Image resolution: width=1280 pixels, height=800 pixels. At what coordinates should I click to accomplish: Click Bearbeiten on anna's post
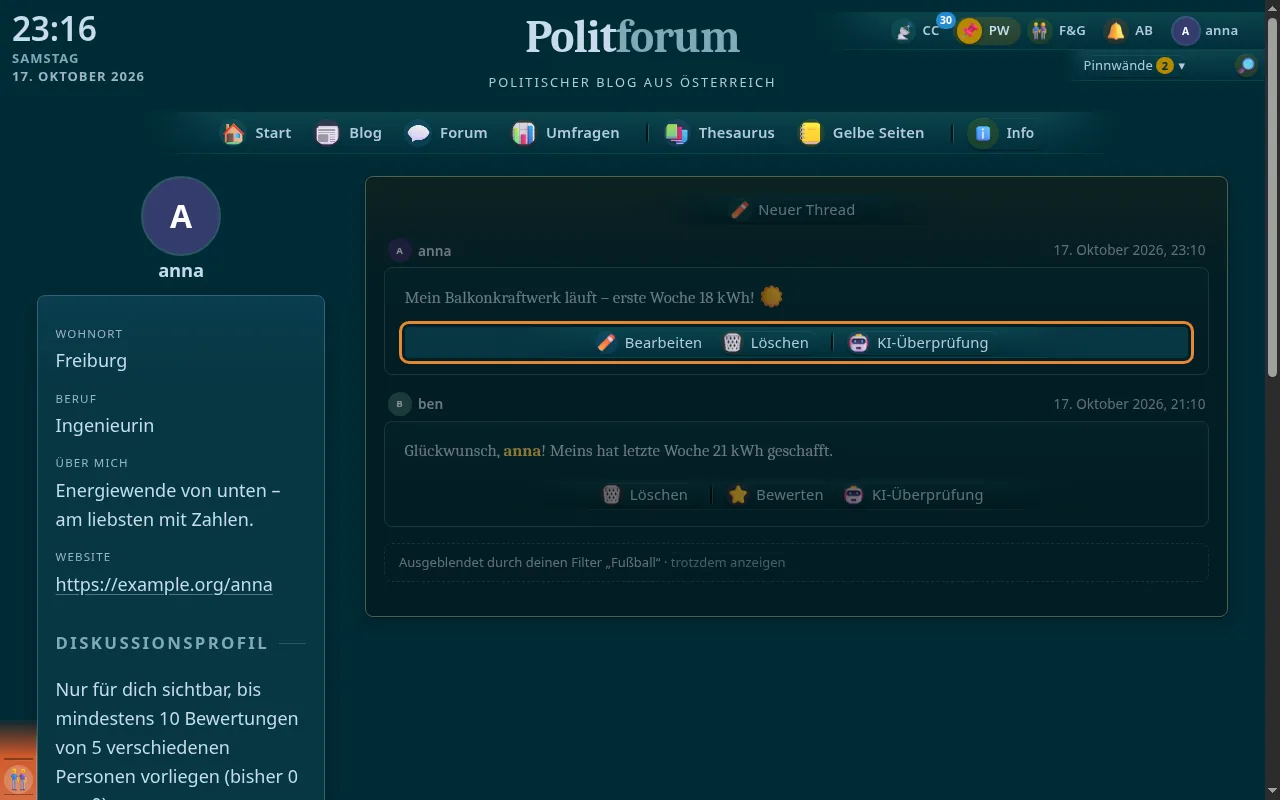650,343
